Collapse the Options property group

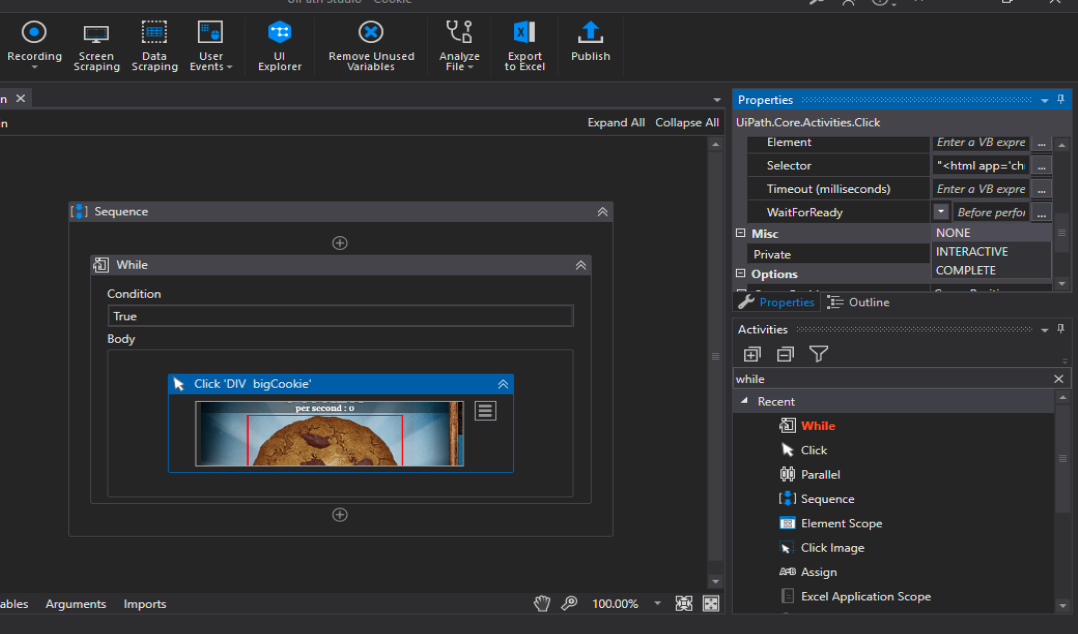[x=740, y=274]
